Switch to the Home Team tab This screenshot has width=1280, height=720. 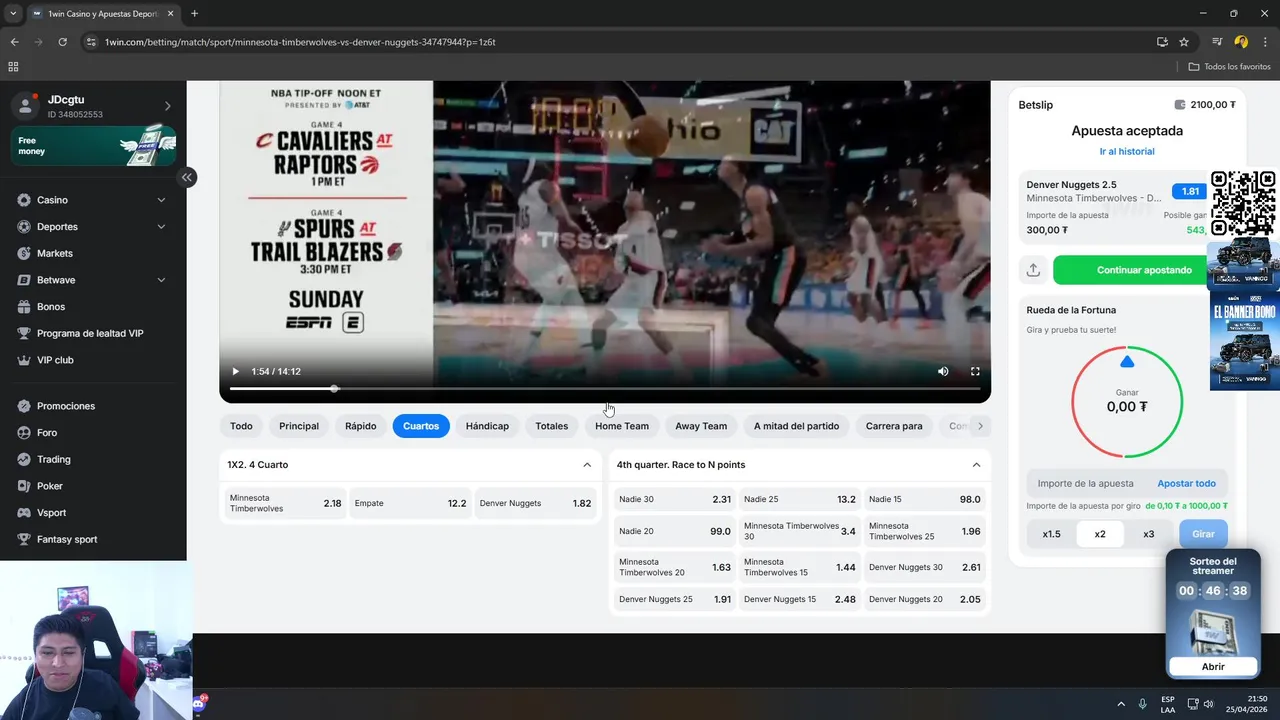point(622,426)
